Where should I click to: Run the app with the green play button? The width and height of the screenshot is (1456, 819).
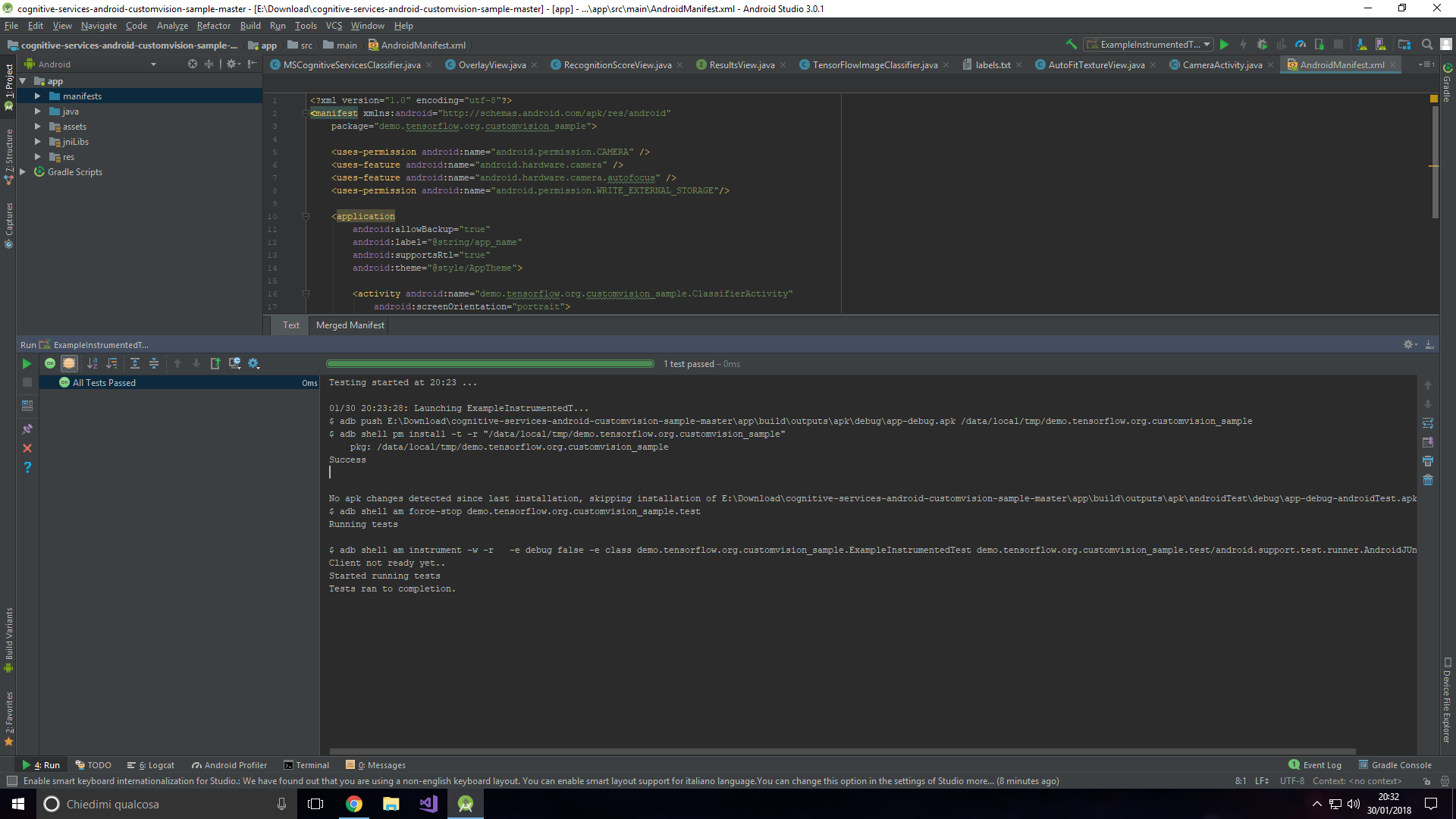tap(1225, 45)
